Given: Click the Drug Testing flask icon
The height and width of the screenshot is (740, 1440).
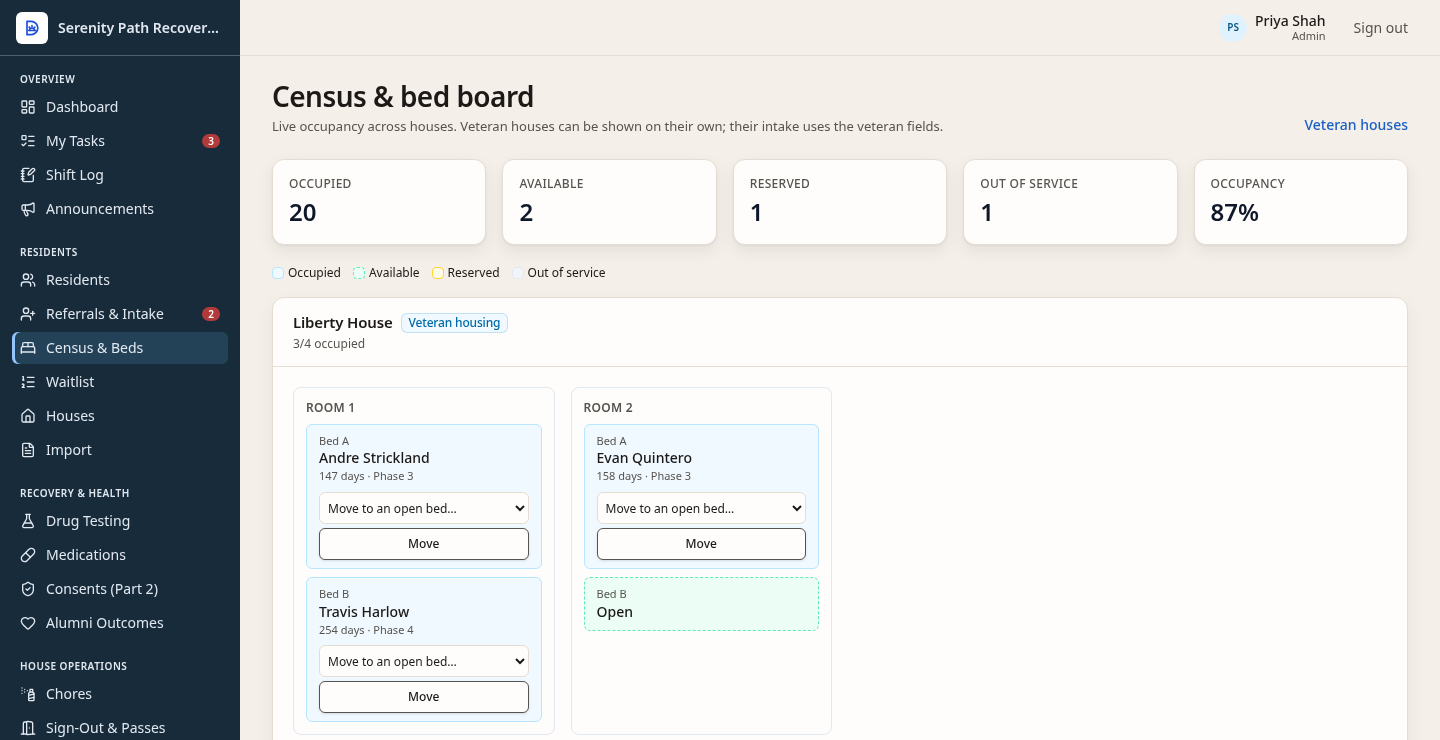Looking at the screenshot, I should click(x=28, y=521).
